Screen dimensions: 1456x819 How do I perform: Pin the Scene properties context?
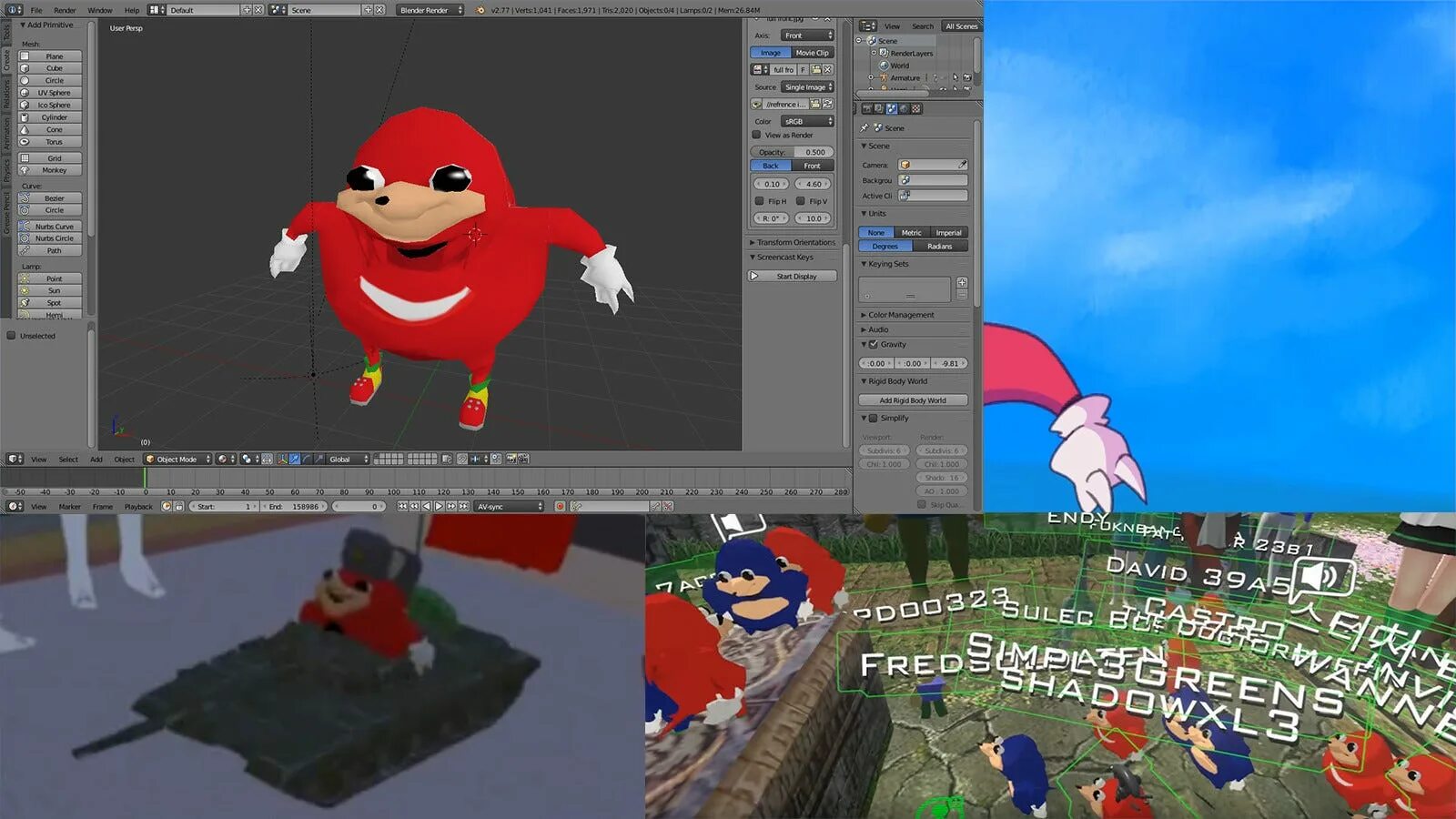point(864,127)
